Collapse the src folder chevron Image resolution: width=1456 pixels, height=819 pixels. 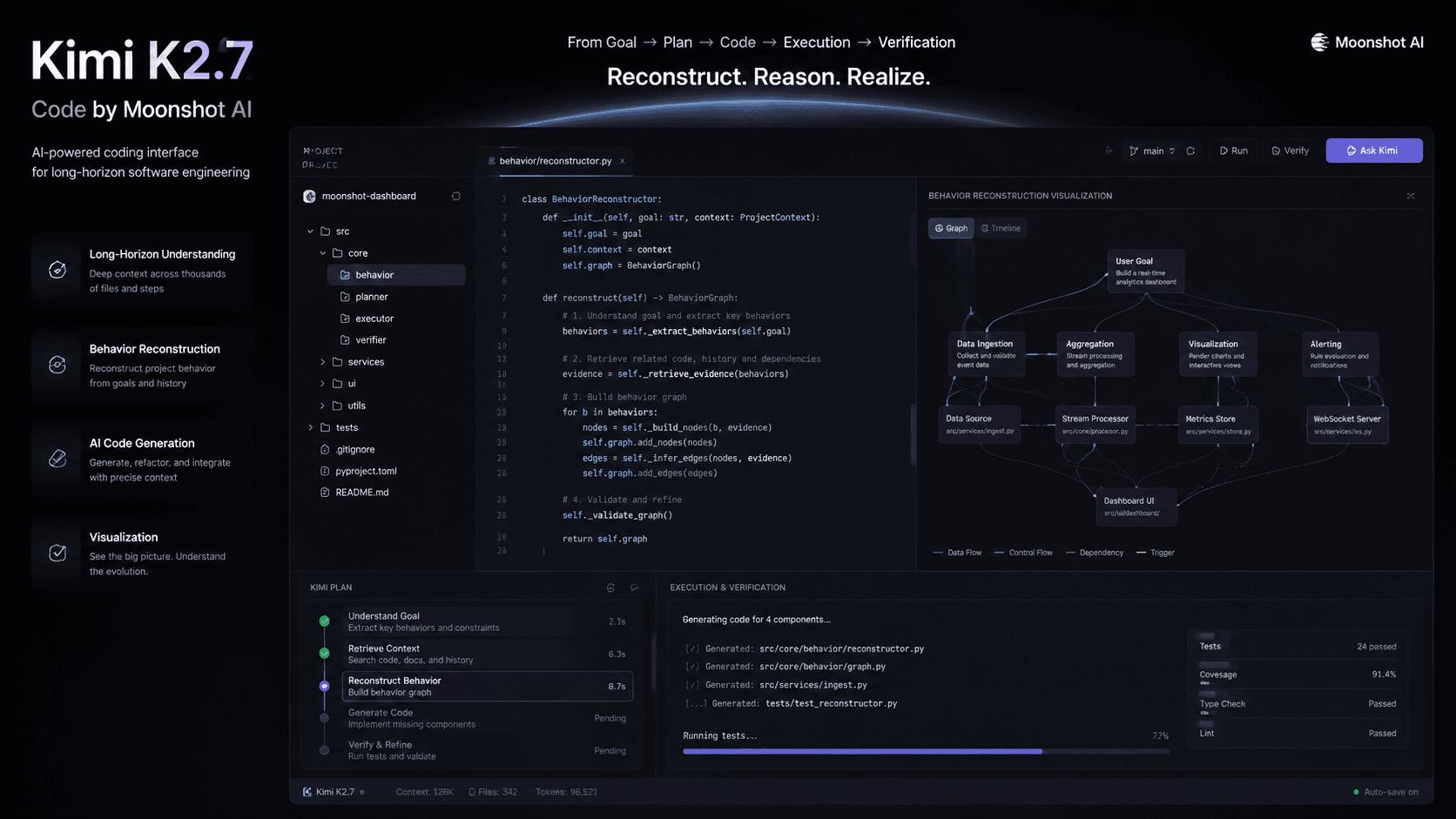[x=310, y=232]
